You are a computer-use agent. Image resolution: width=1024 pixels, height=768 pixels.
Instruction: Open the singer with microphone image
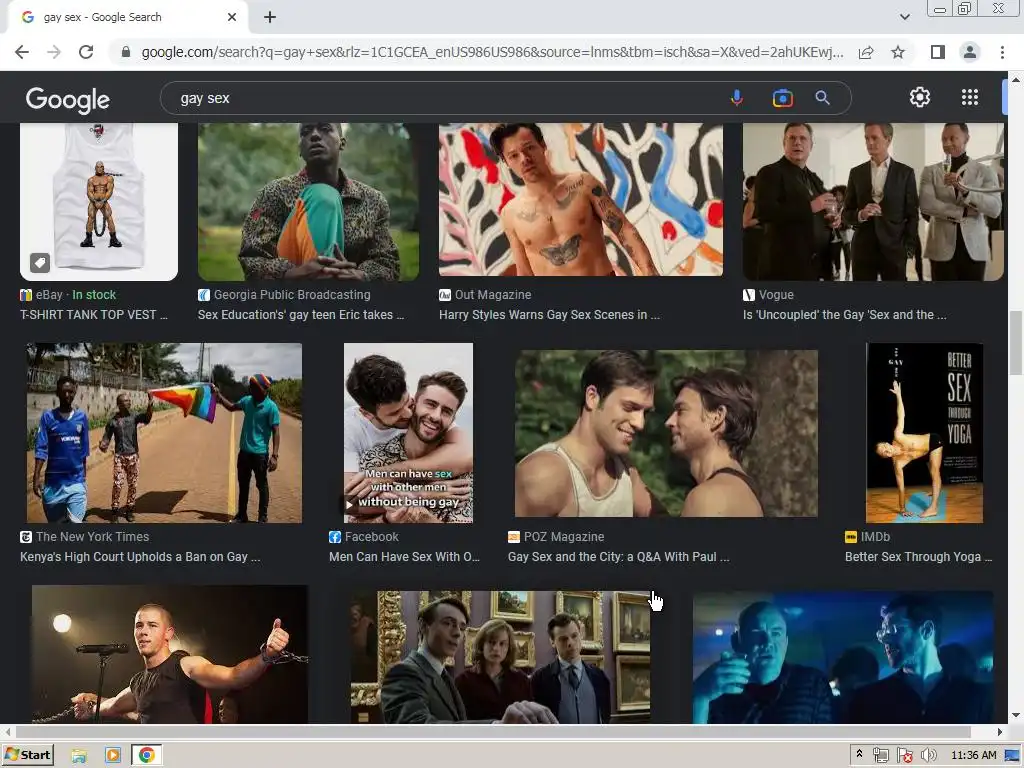170,654
